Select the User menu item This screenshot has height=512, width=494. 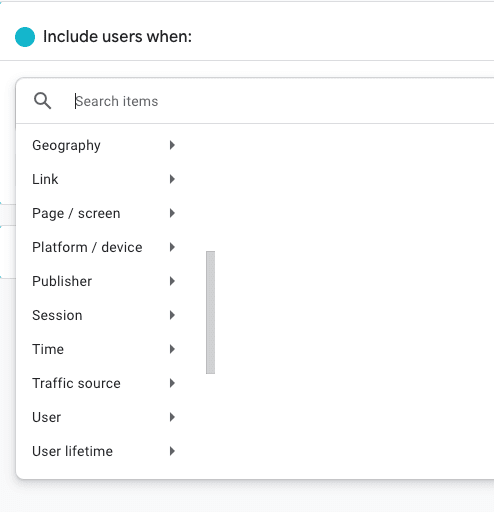click(x=104, y=417)
